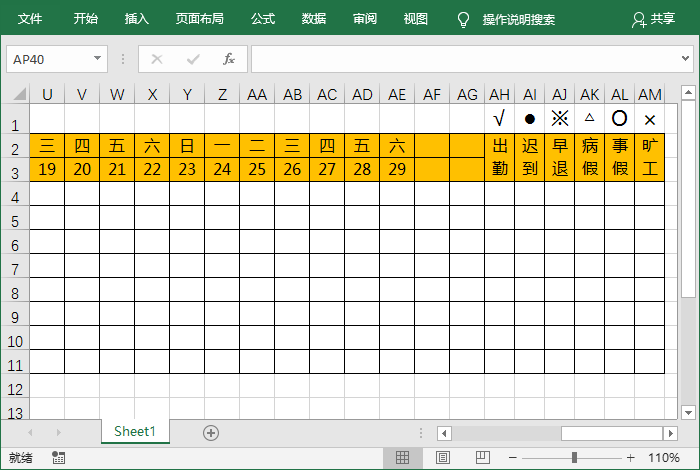Add a new sheet with plus icon

pos(211,433)
